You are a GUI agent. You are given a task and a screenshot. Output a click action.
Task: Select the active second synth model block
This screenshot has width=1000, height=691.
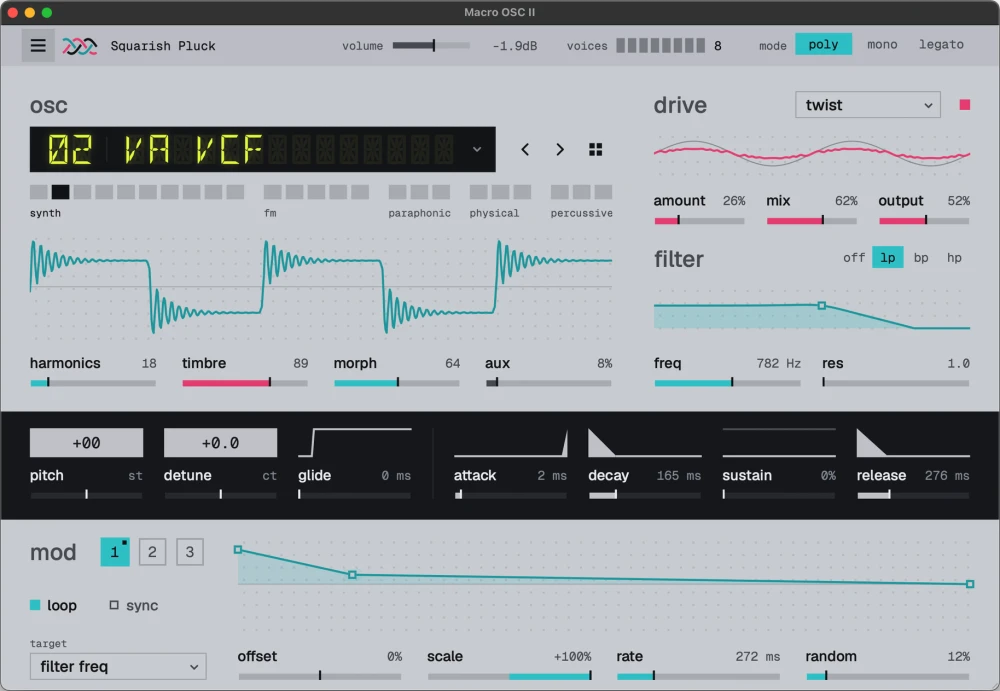tap(61, 191)
